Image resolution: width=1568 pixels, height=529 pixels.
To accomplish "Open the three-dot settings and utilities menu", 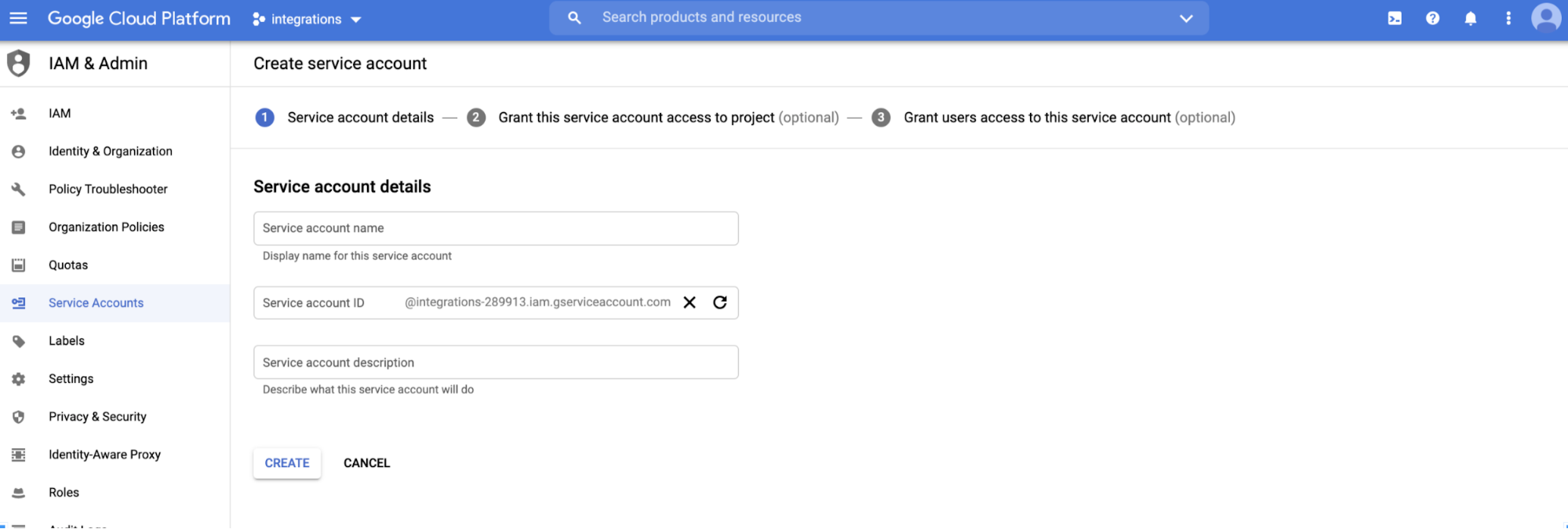I will point(1508,18).
